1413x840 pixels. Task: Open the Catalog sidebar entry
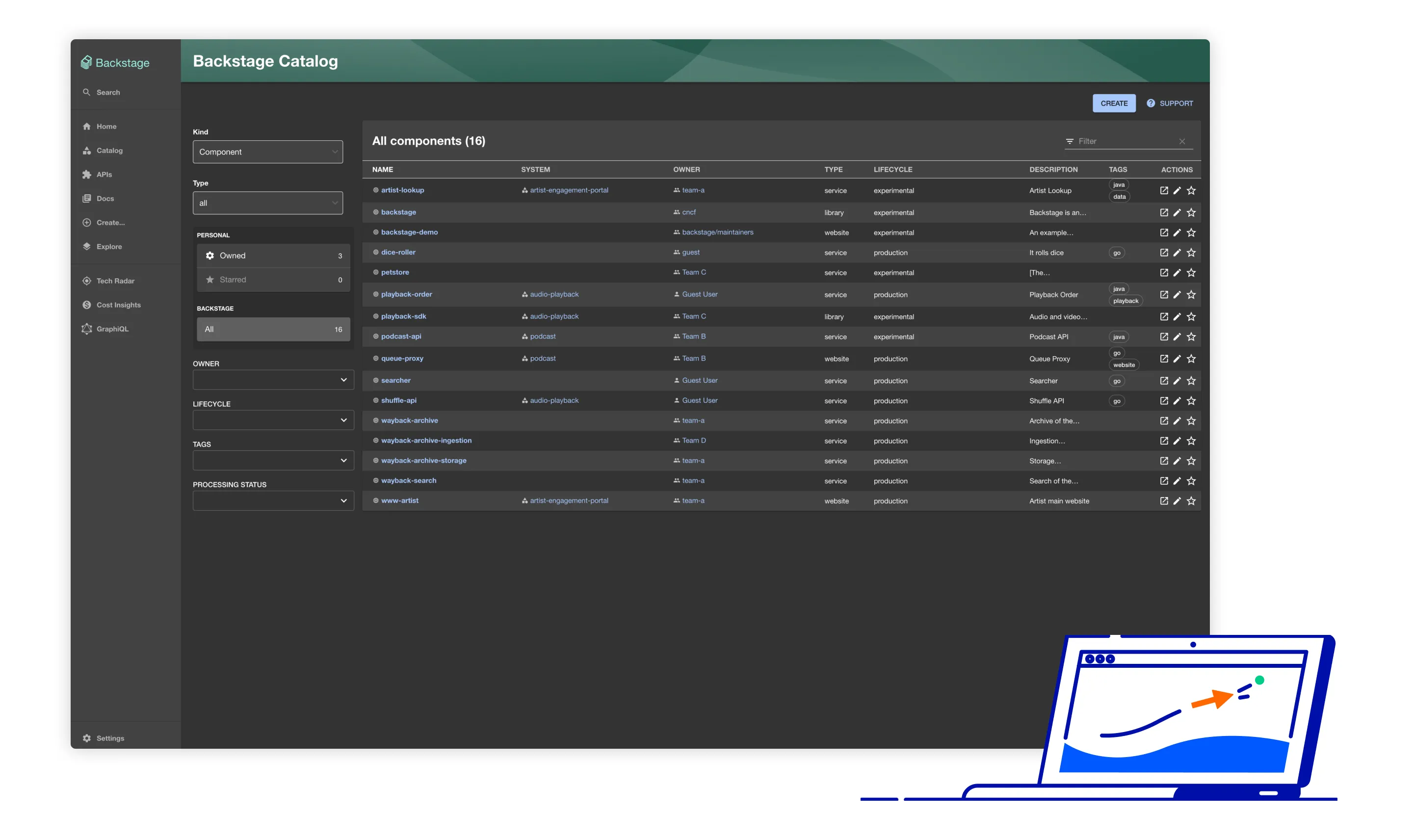tap(110, 150)
